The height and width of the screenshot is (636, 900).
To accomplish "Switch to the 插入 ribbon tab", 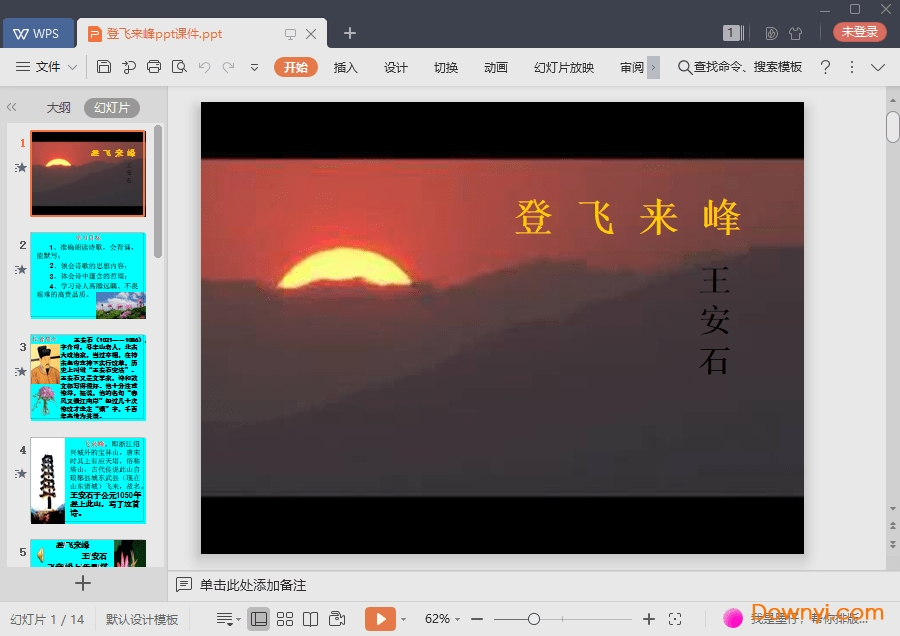I will [x=345, y=68].
